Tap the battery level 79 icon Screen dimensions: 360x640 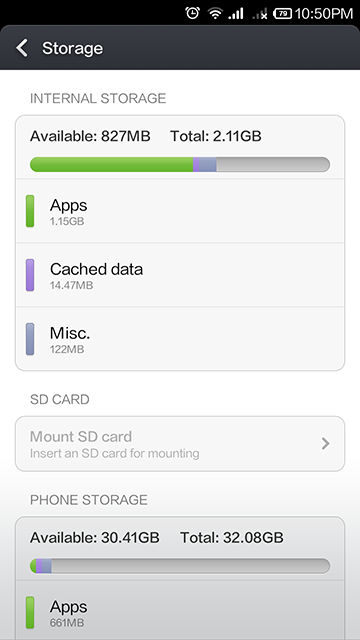pyautogui.click(x=282, y=14)
